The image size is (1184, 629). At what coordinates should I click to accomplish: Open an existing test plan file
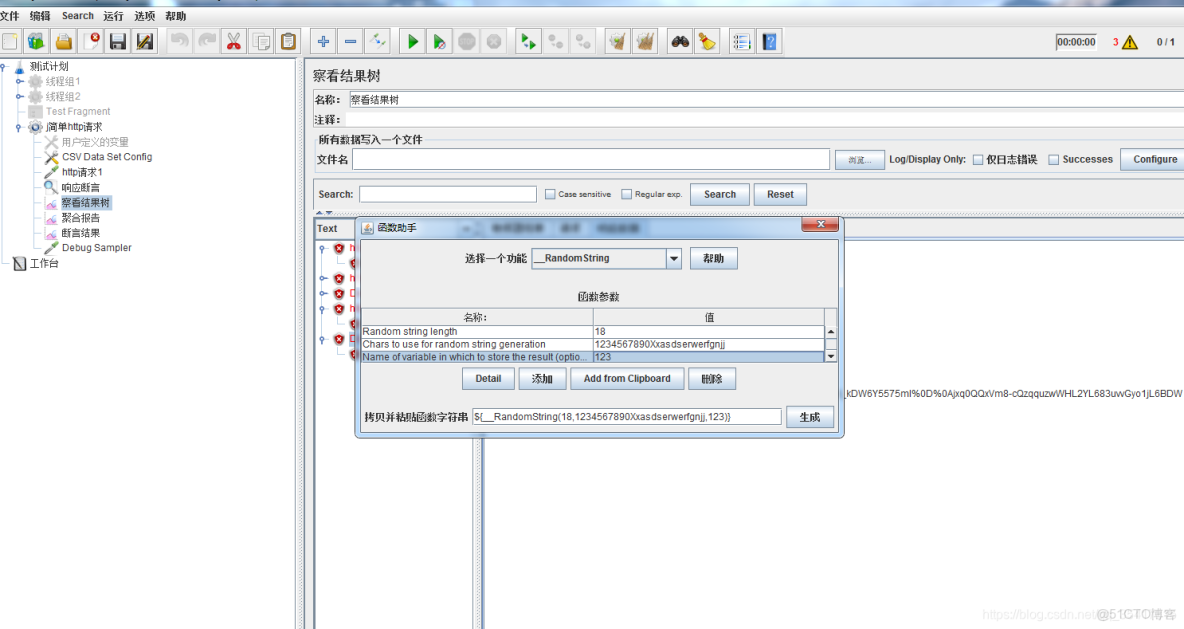(62, 40)
